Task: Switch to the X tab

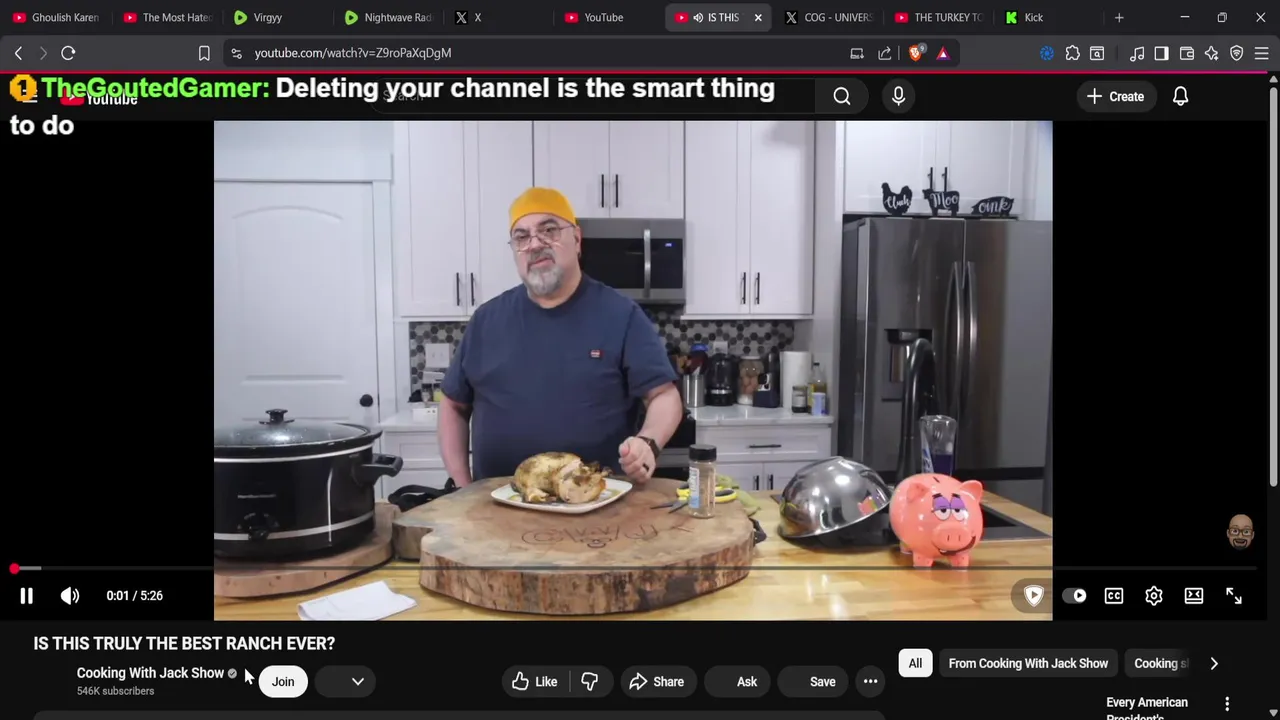Action: [x=498, y=17]
